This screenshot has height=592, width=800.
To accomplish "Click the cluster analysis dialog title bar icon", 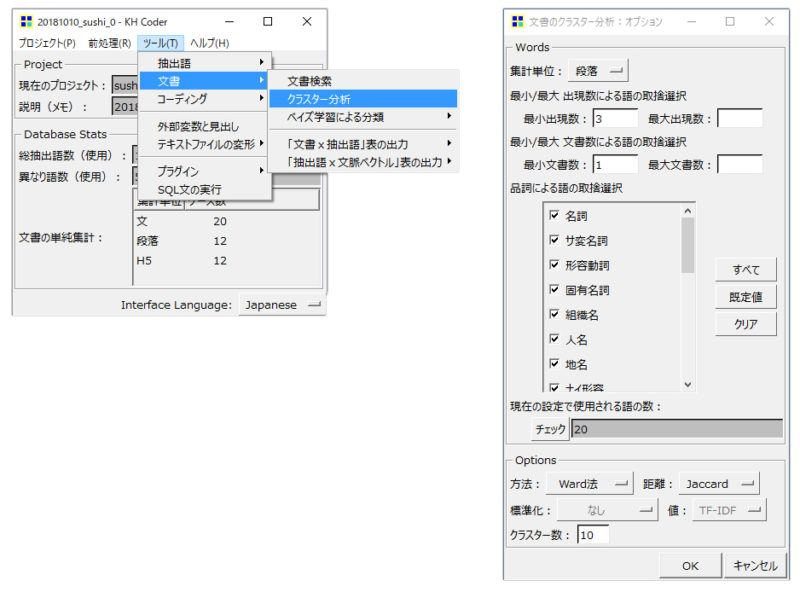I will [516, 20].
